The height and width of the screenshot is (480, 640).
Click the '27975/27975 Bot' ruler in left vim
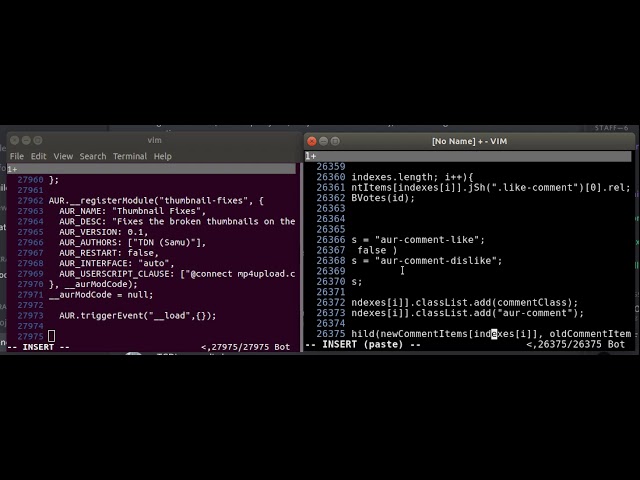[245, 347]
